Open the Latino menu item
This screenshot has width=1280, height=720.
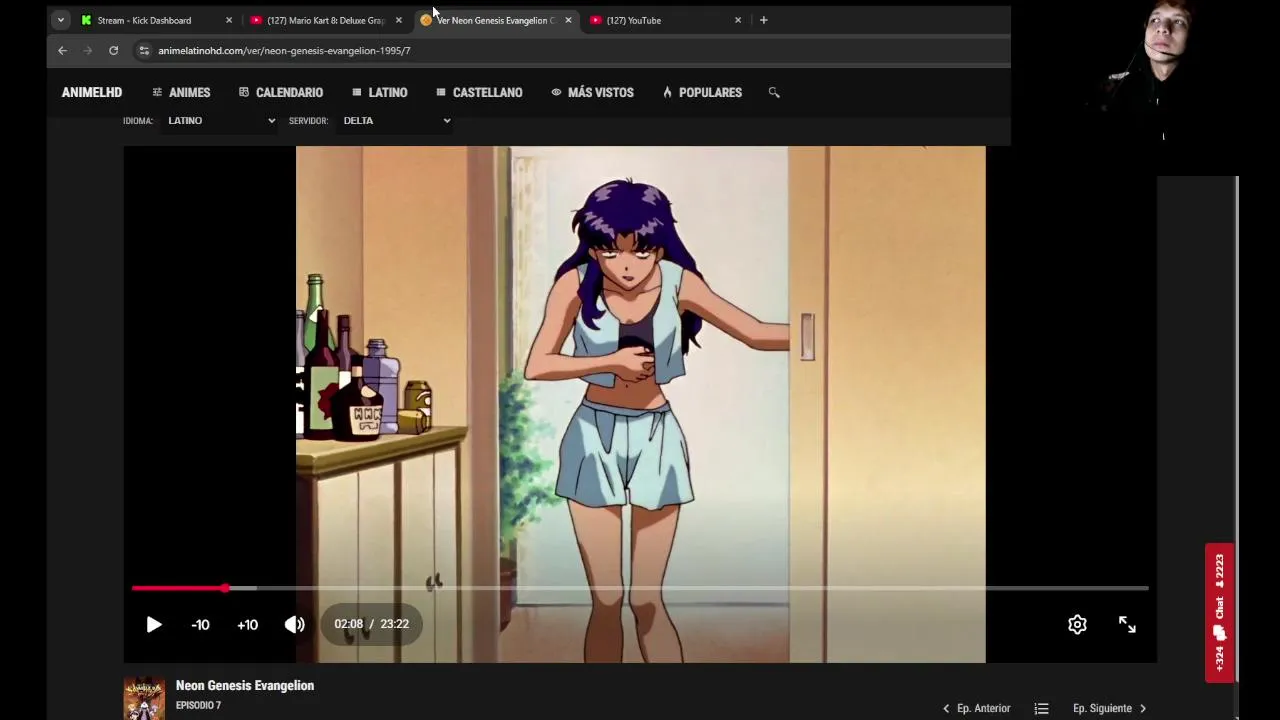point(380,92)
